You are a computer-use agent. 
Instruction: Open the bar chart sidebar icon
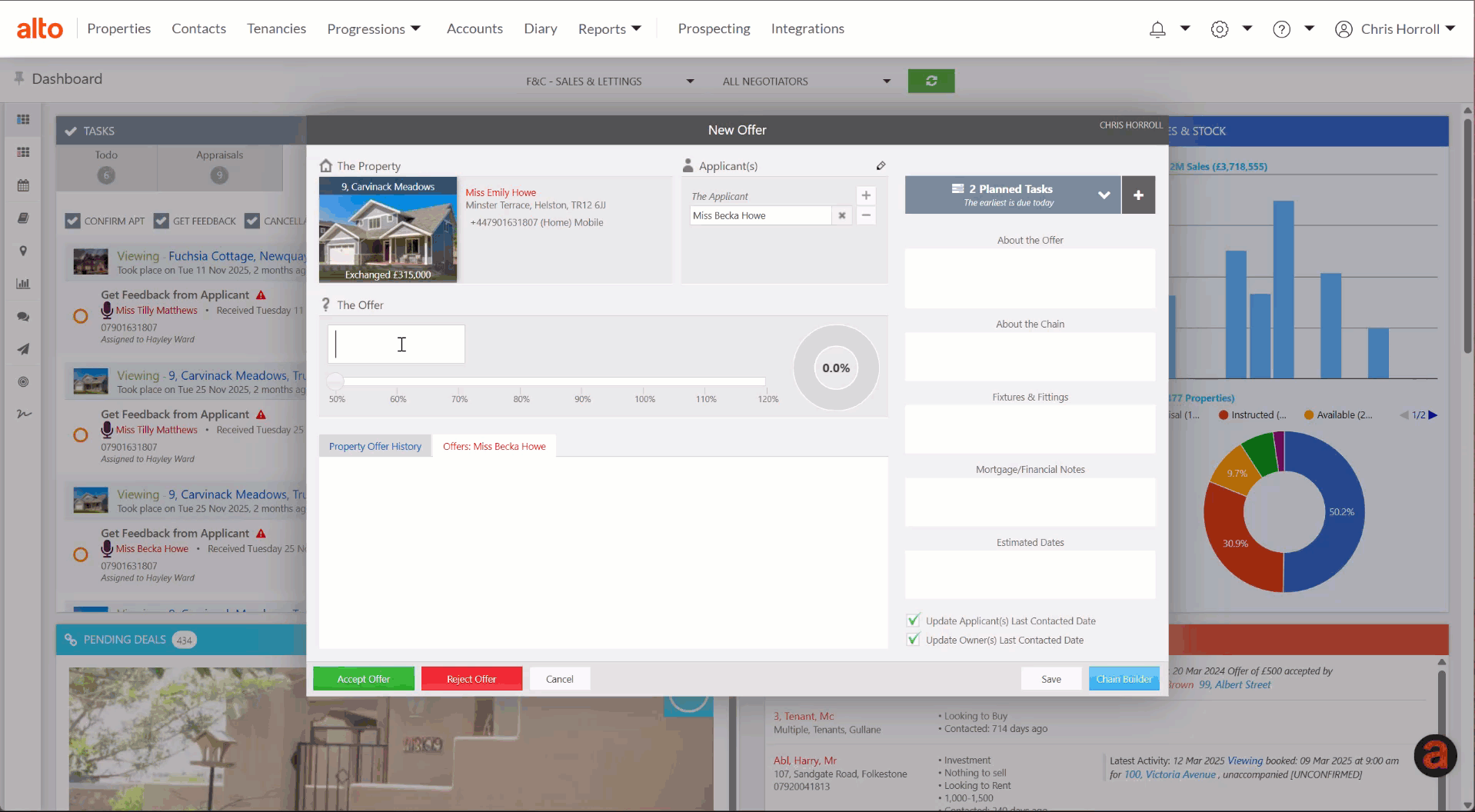[x=23, y=284]
